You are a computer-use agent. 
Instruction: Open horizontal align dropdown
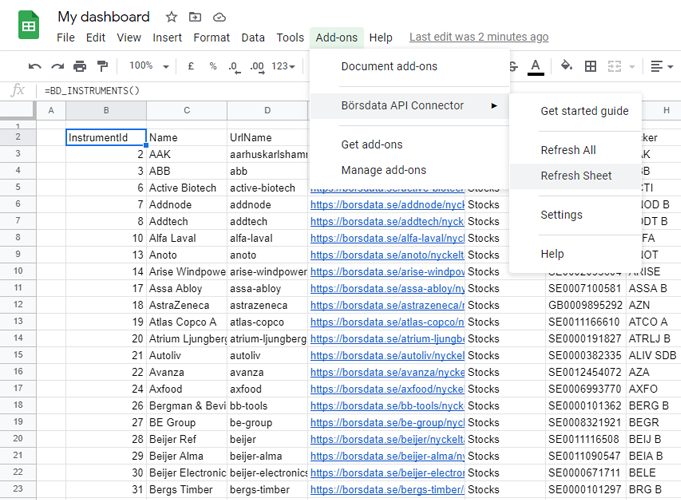click(661, 66)
